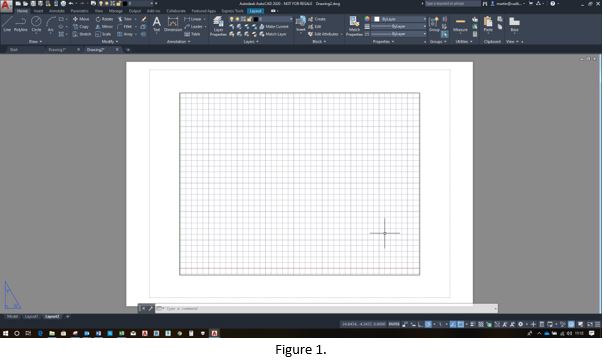Screen dimensions: 604x360
Task: Click Edit Attributes button
Action: point(324,34)
